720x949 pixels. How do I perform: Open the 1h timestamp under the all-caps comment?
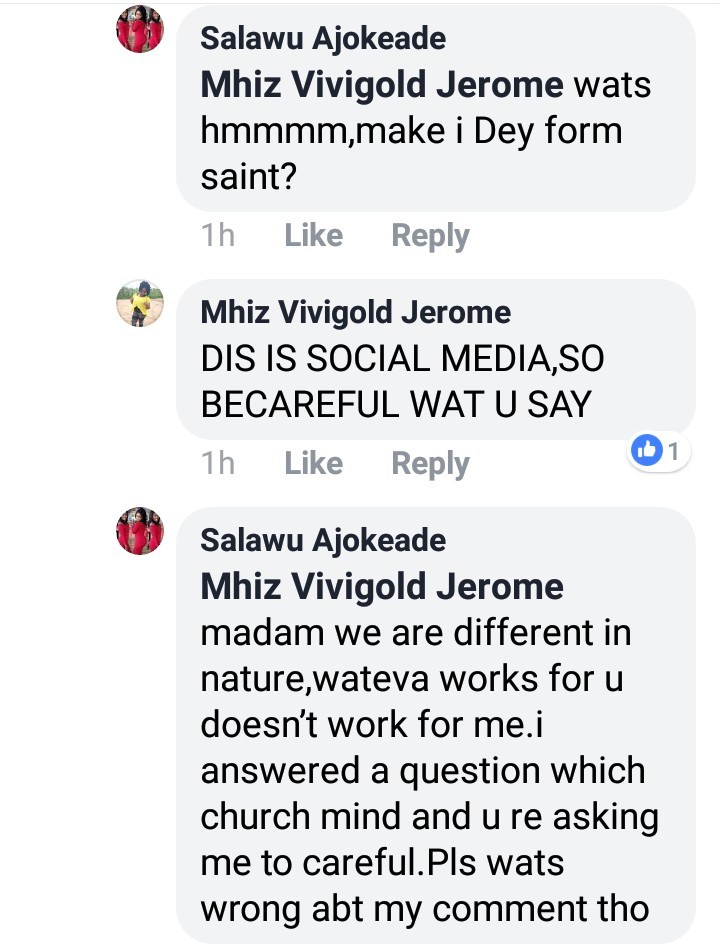pyautogui.click(x=218, y=464)
